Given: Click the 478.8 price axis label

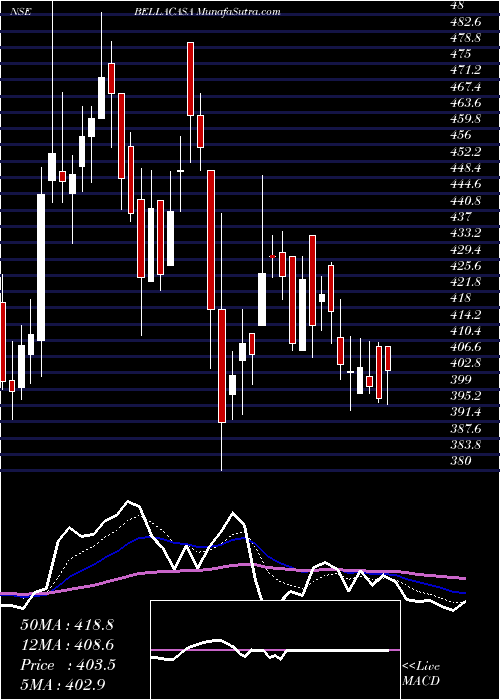Looking at the screenshot, I should point(467,38).
